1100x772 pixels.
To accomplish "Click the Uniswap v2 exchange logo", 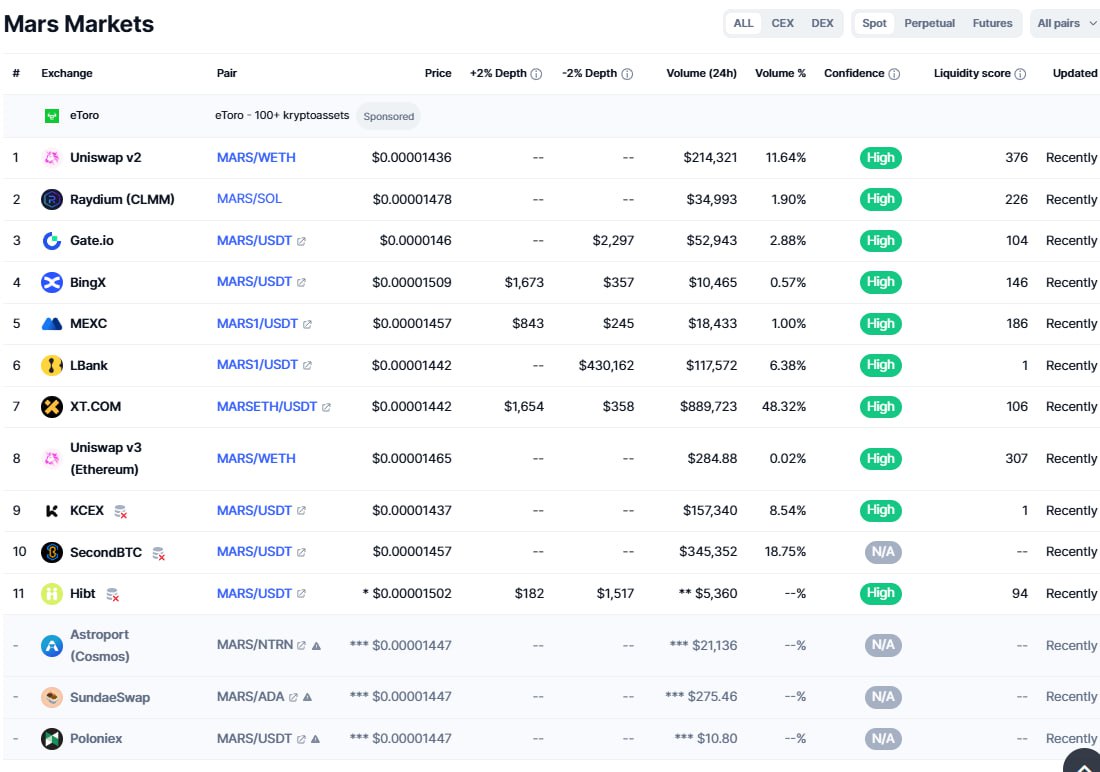I will [51, 158].
